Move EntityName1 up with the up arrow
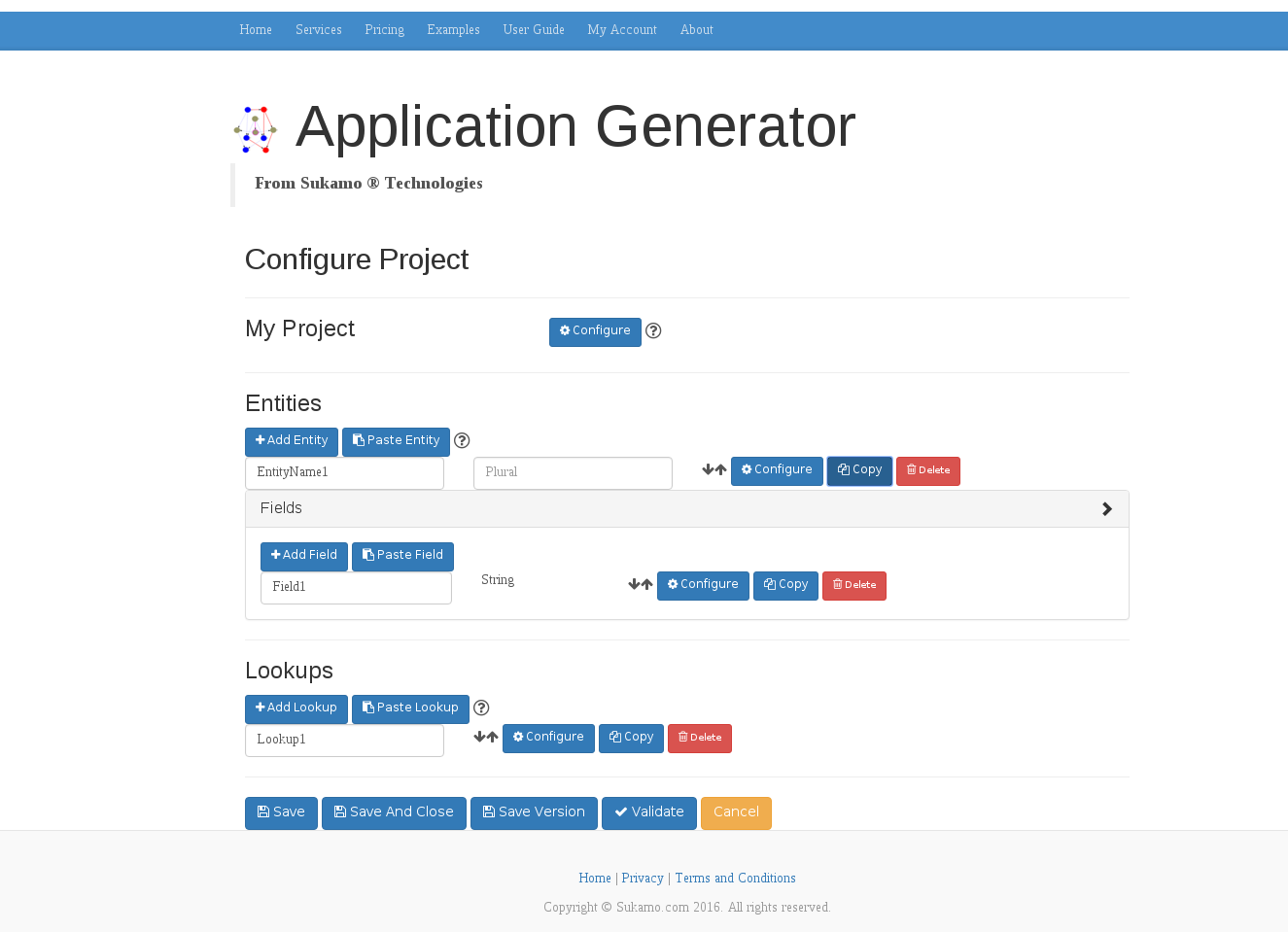 tap(721, 470)
